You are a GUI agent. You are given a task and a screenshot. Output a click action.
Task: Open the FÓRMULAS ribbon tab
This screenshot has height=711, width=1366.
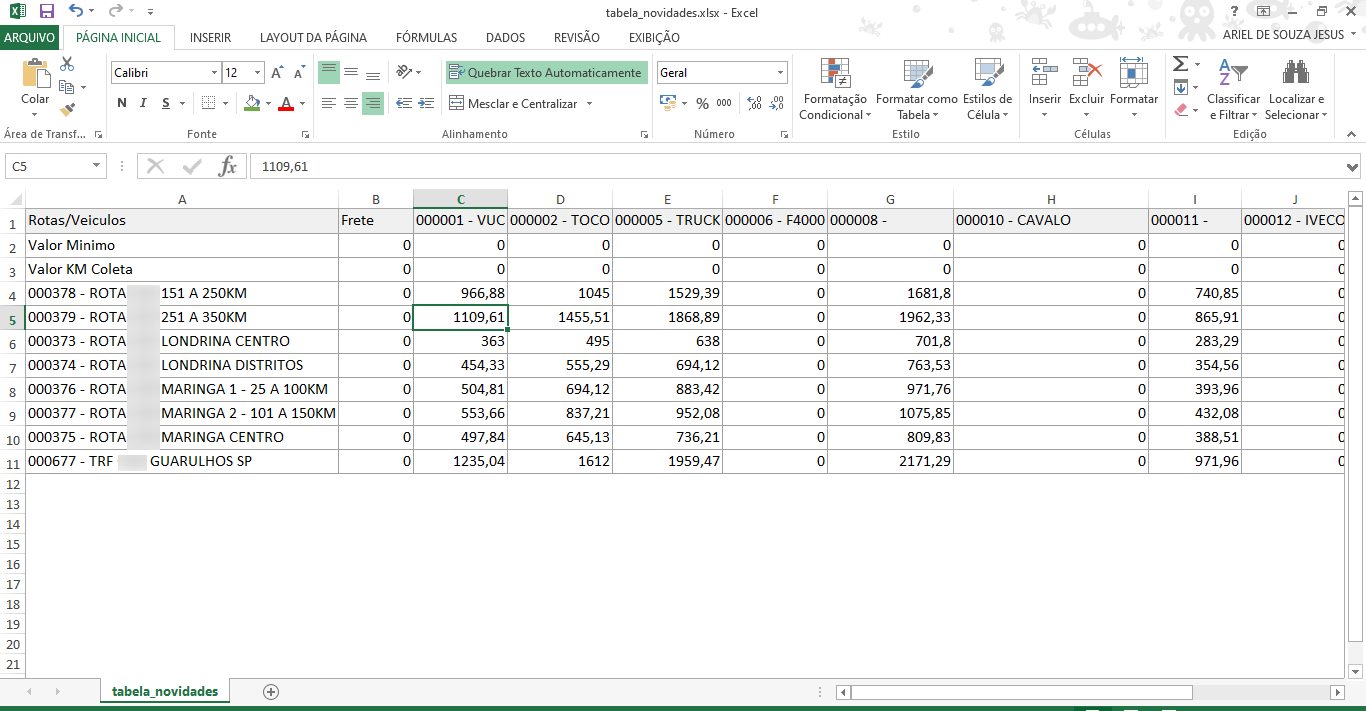pos(426,38)
